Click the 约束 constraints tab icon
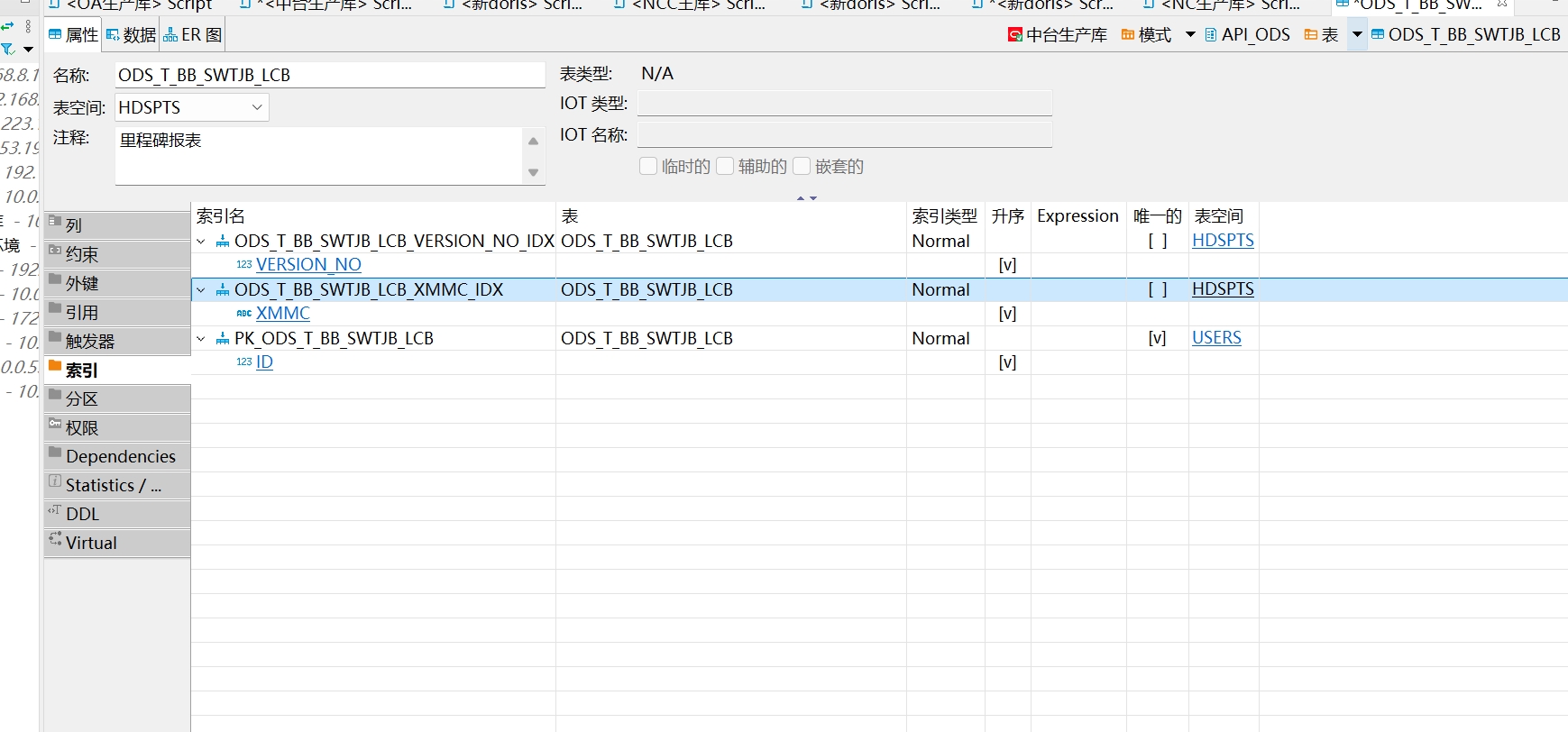 55,250
